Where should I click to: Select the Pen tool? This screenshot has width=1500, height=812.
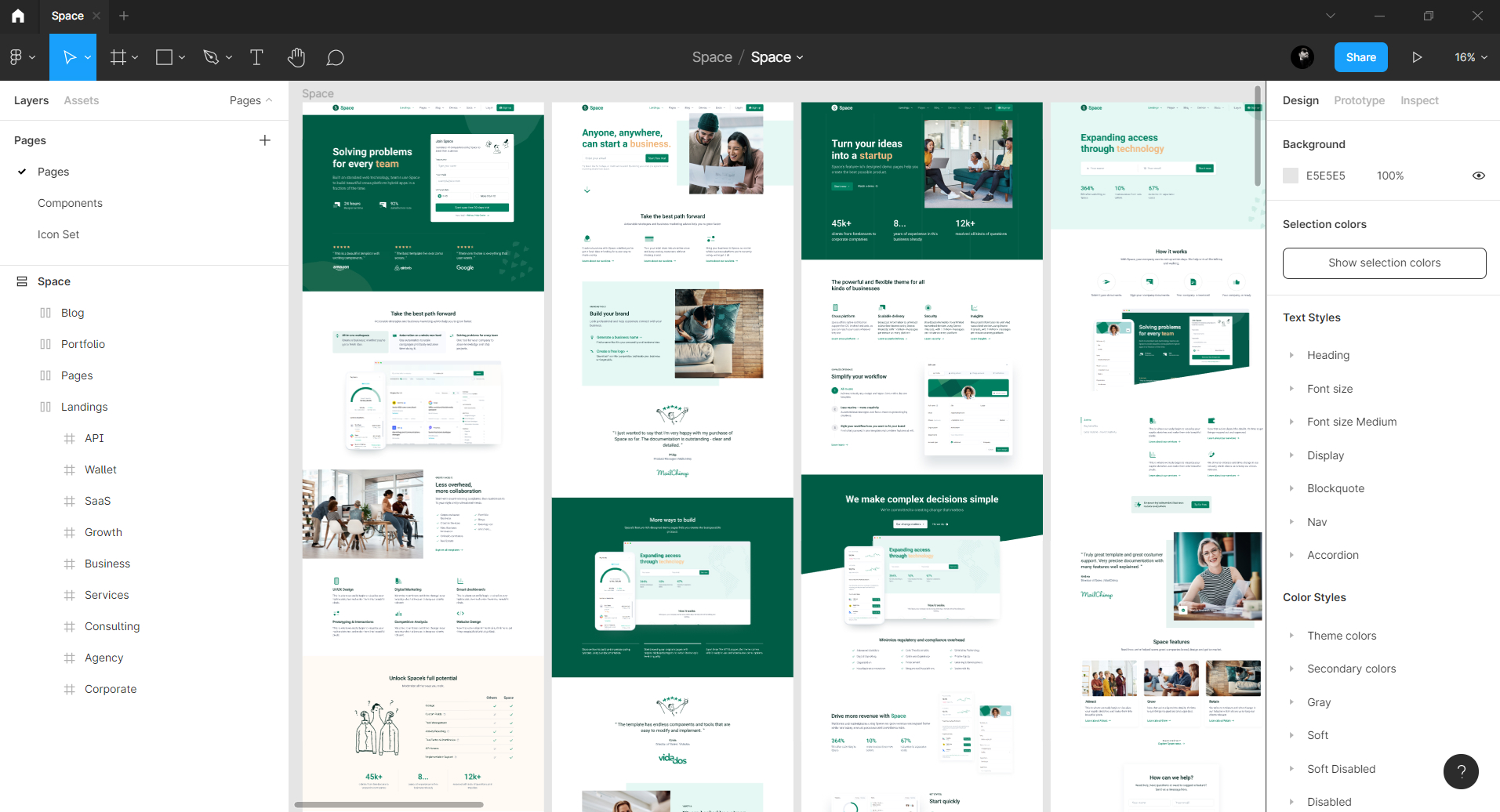[210, 57]
